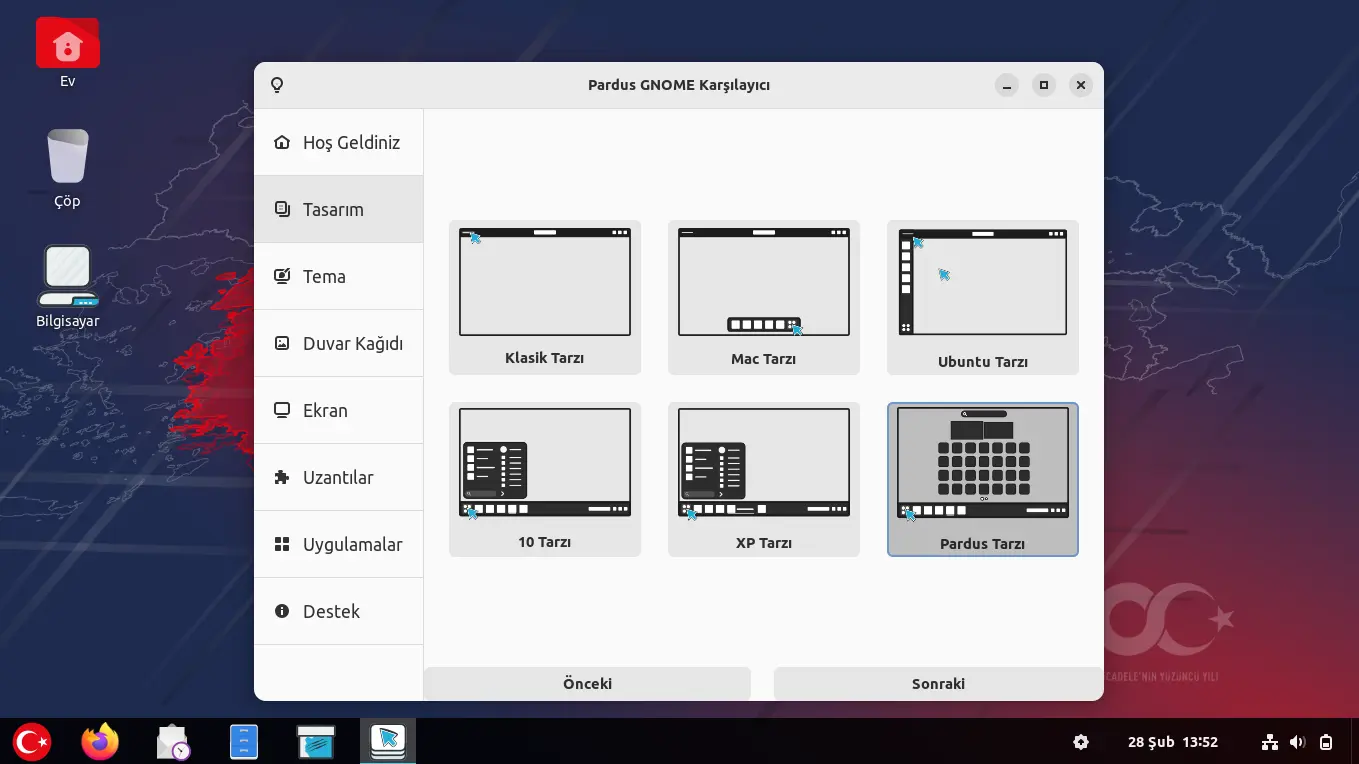Screen dimensions: 1359x764
Task: Click the battery icon in the system tray
Action: (1326, 742)
